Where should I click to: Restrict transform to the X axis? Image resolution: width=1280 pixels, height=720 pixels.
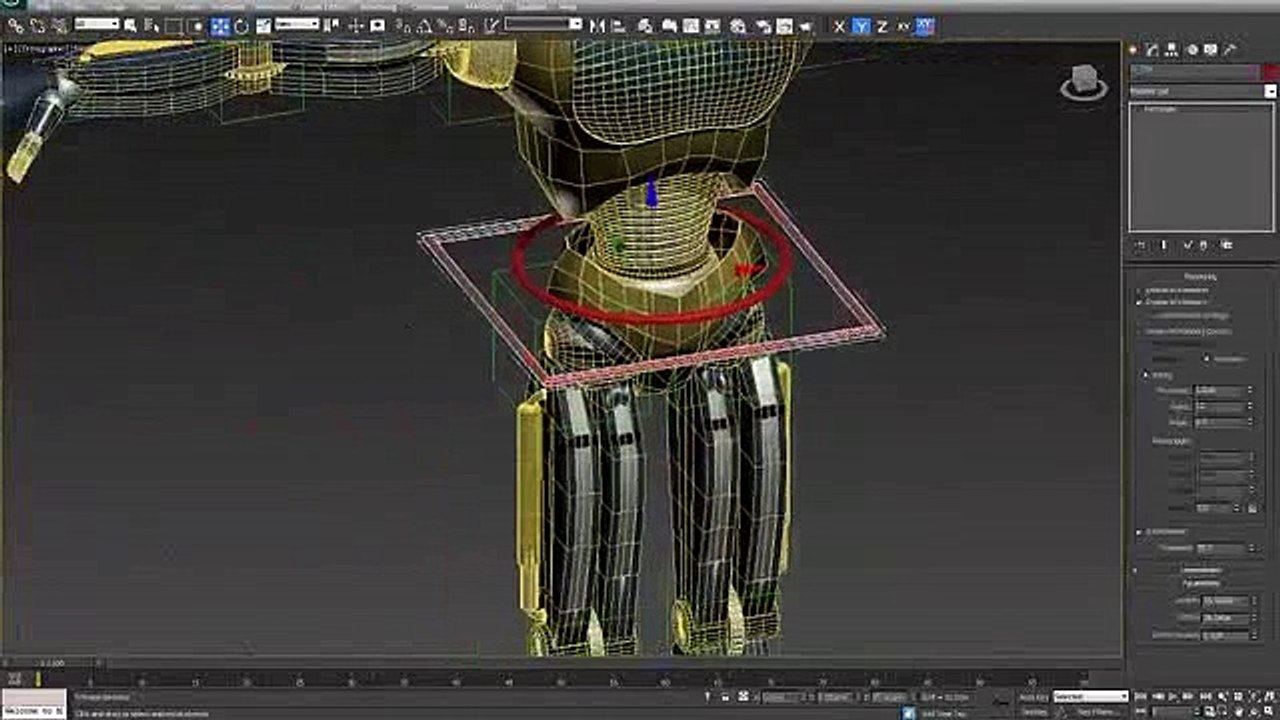(x=839, y=27)
